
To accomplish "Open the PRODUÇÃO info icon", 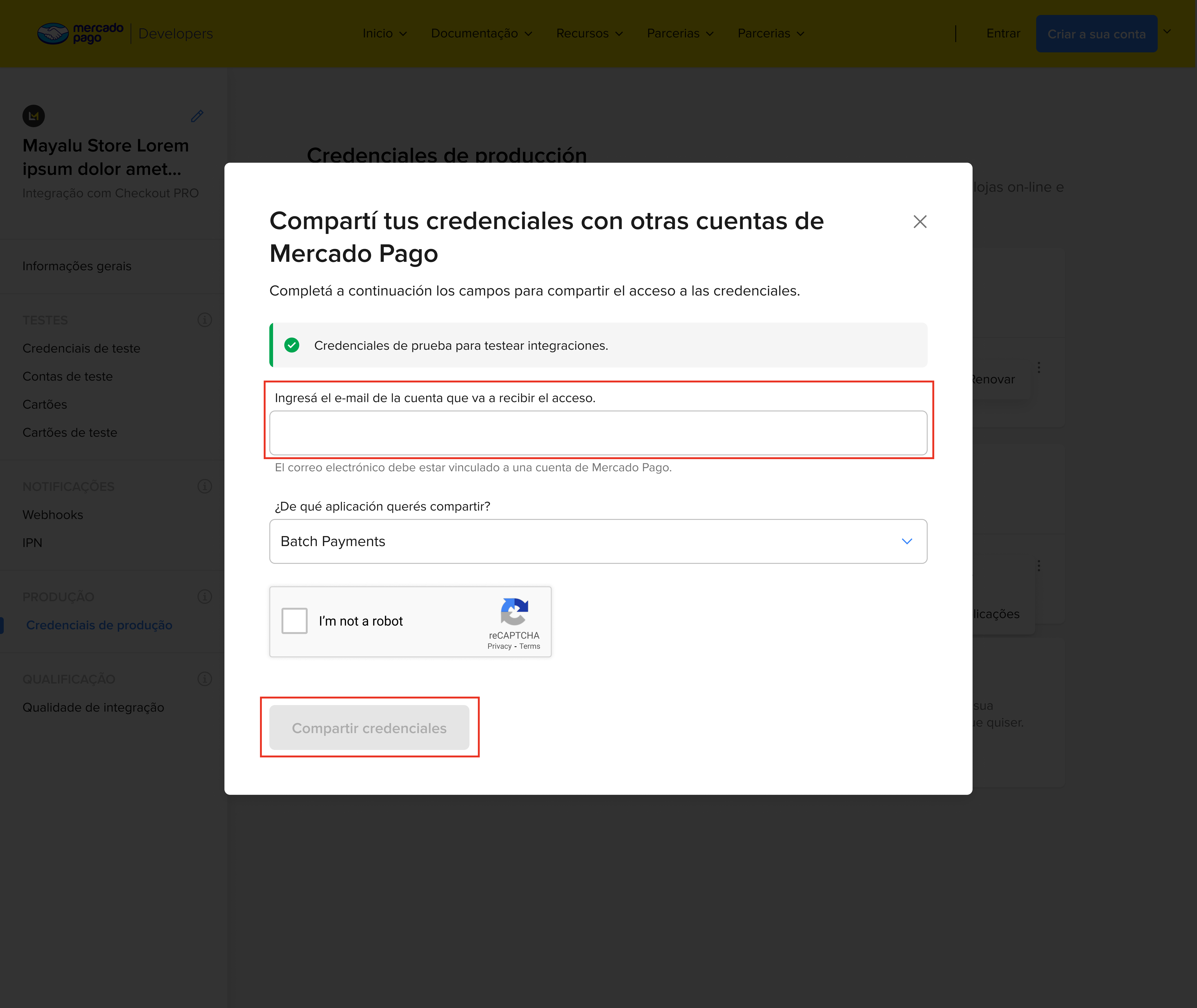I will click(x=205, y=597).
